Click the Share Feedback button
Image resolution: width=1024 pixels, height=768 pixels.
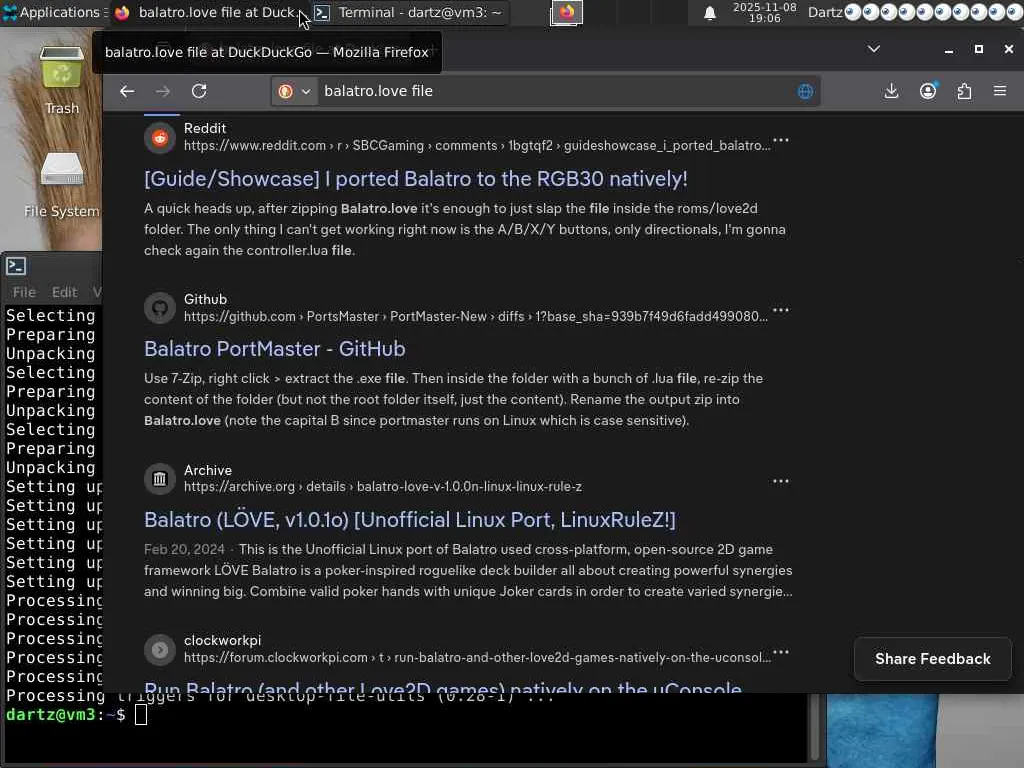[933, 659]
